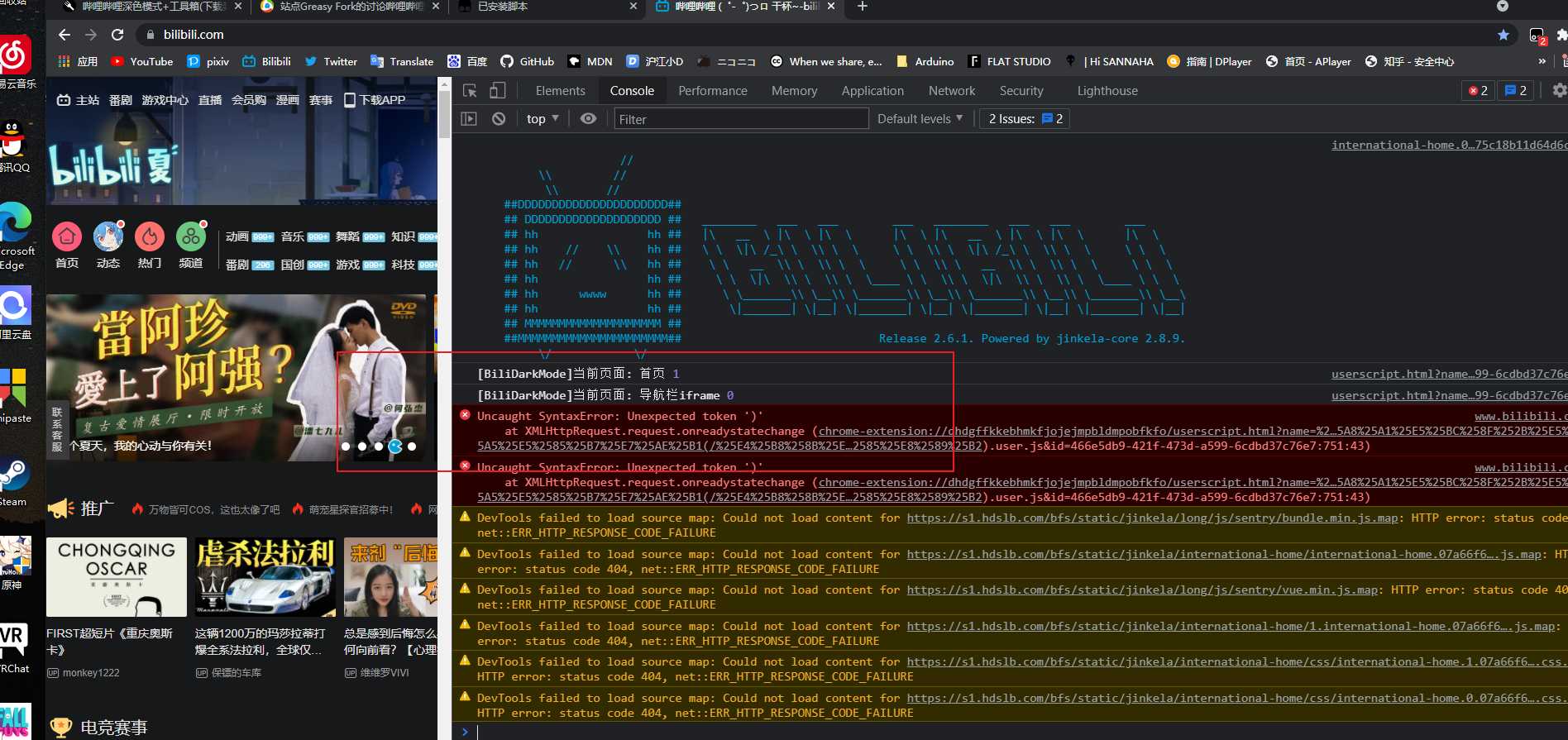Open the bundle.min.js.map source link
The height and width of the screenshot is (740, 1568).
click(x=1152, y=518)
